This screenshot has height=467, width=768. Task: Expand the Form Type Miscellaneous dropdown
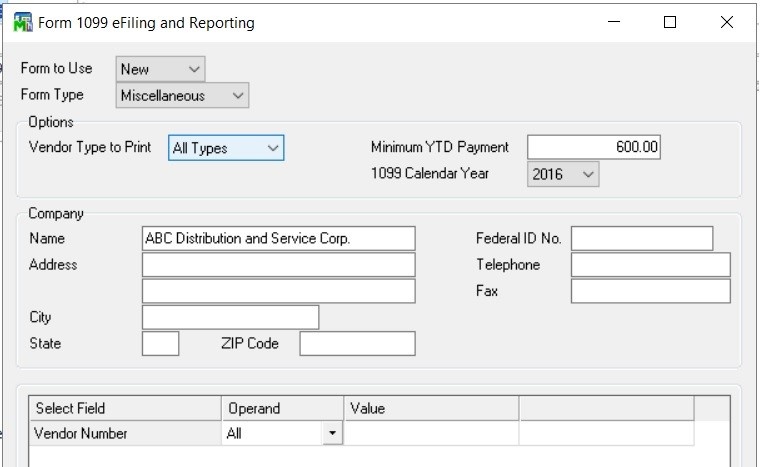[x=181, y=96]
